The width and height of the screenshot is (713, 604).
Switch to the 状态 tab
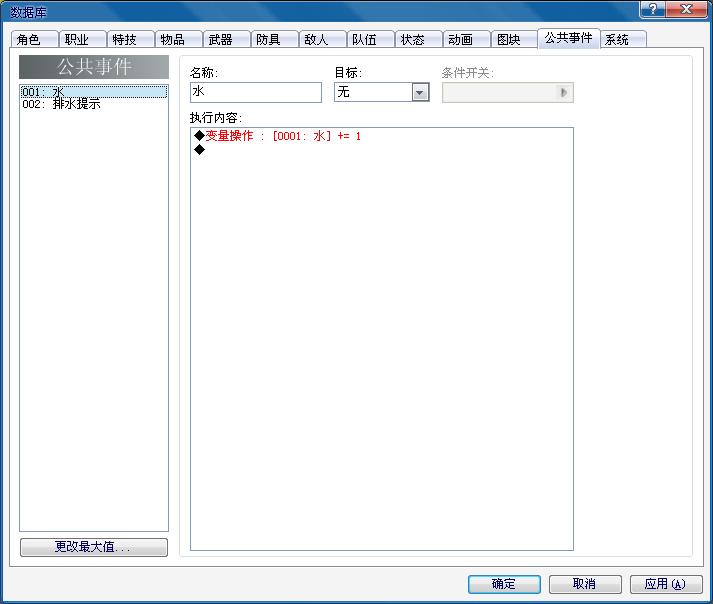419,40
